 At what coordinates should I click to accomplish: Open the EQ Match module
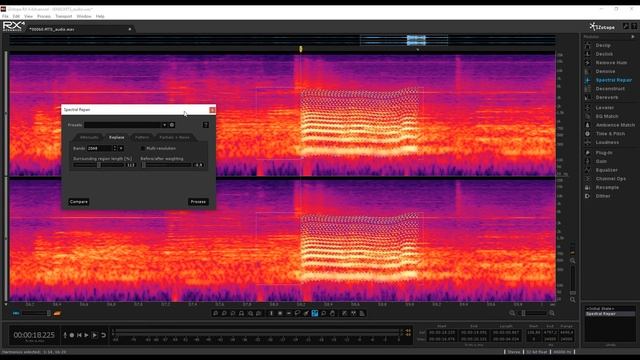point(607,116)
